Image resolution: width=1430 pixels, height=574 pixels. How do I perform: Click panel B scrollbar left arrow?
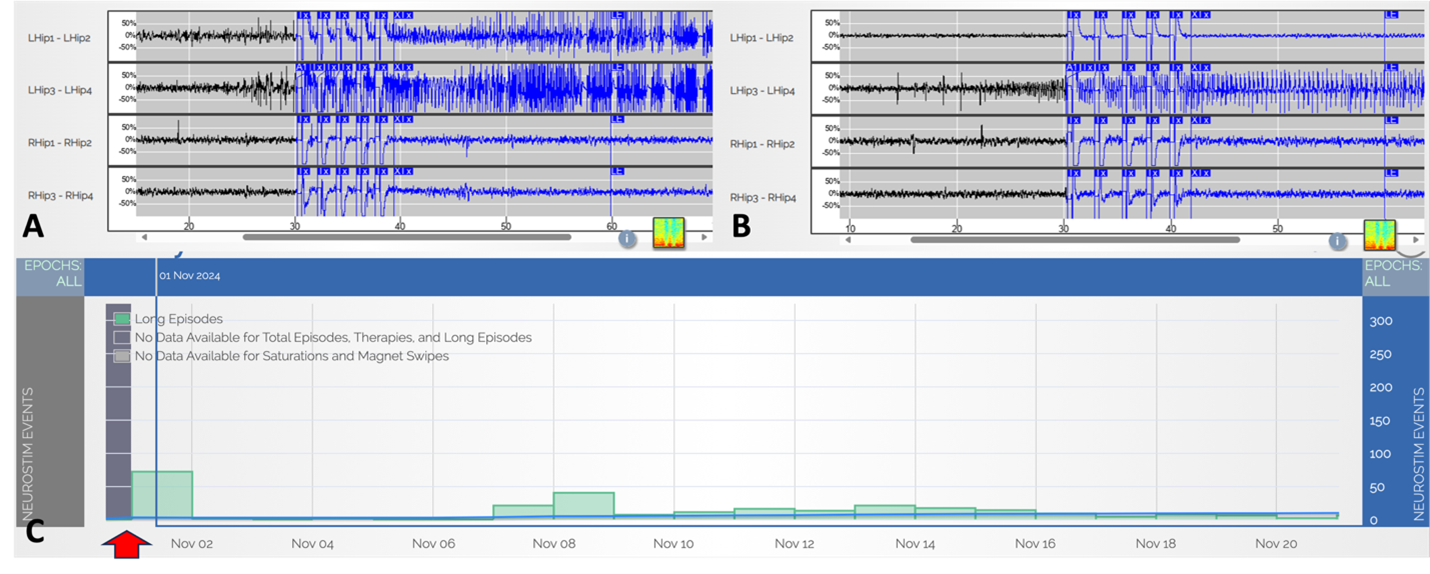(848, 240)
